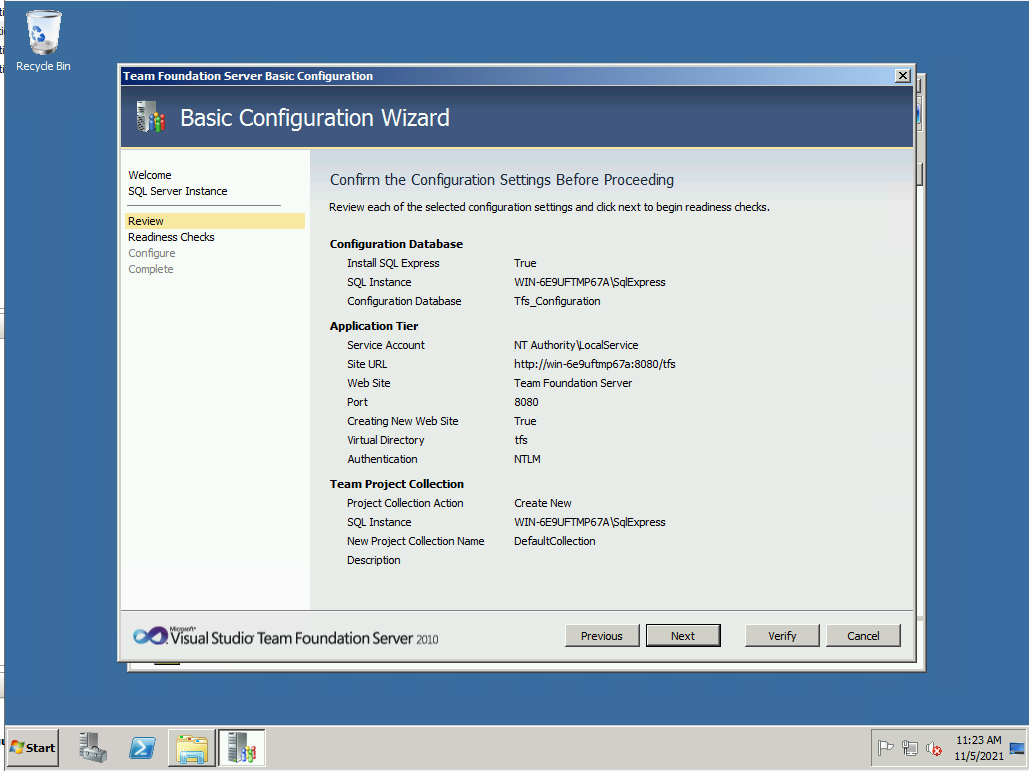
Task: Jump to the Readiness Checks step
Action: click(x=171, y=237)
